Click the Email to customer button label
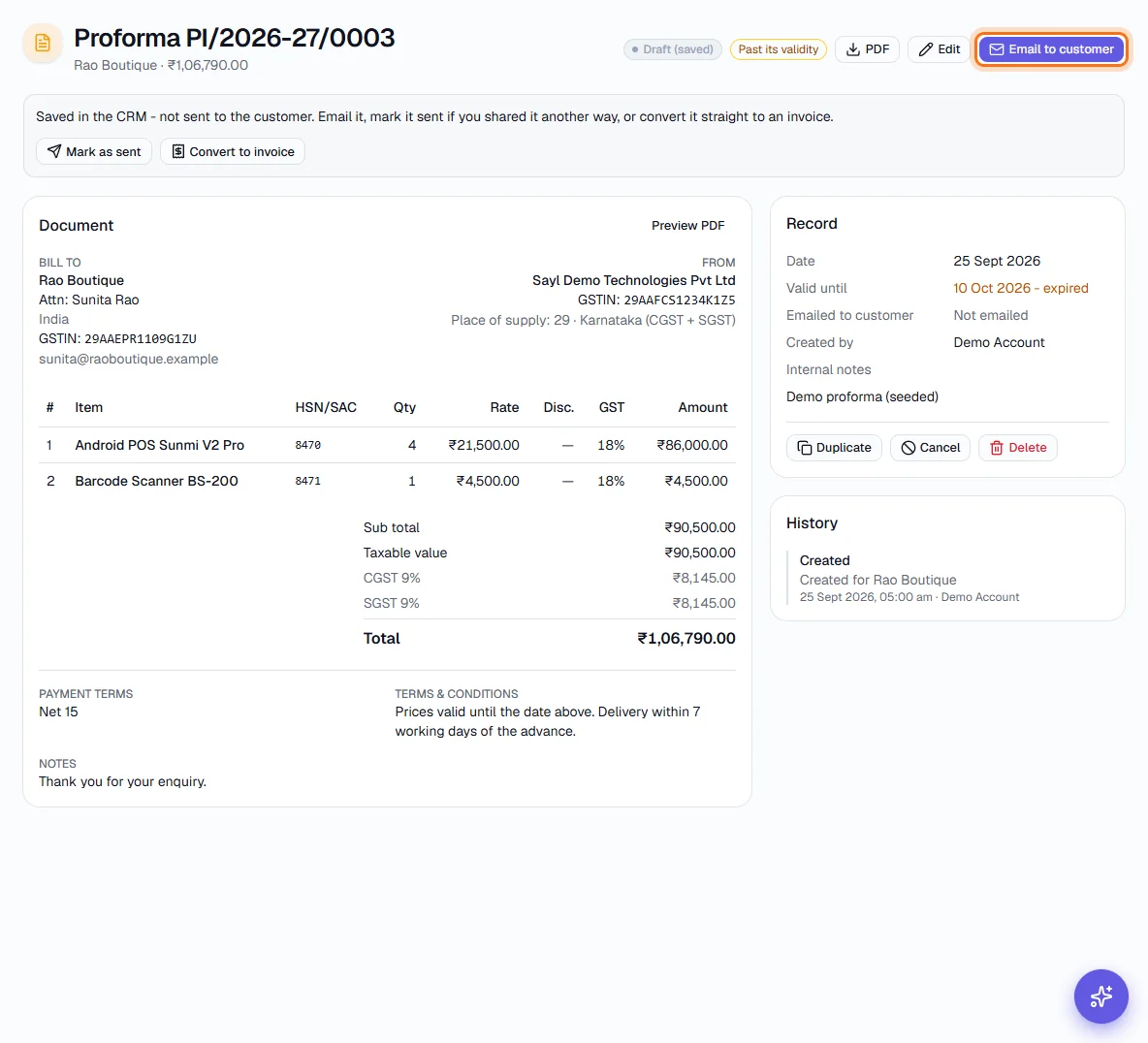The width and height of the screenshot is (1148, 1043). (1061, 49)
